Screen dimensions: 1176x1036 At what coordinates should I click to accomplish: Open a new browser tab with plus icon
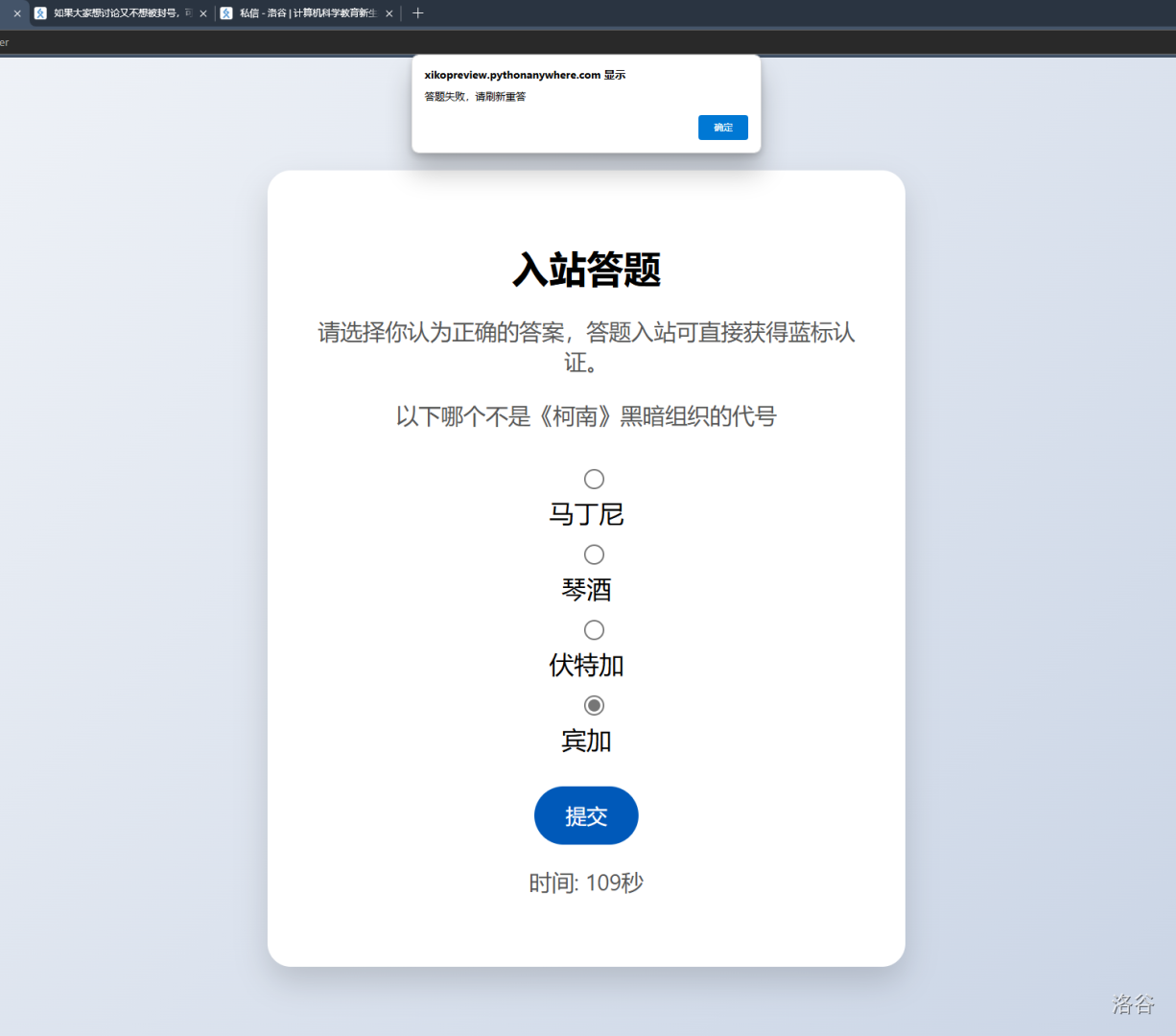pyautogui.click(x=417, y=13)
